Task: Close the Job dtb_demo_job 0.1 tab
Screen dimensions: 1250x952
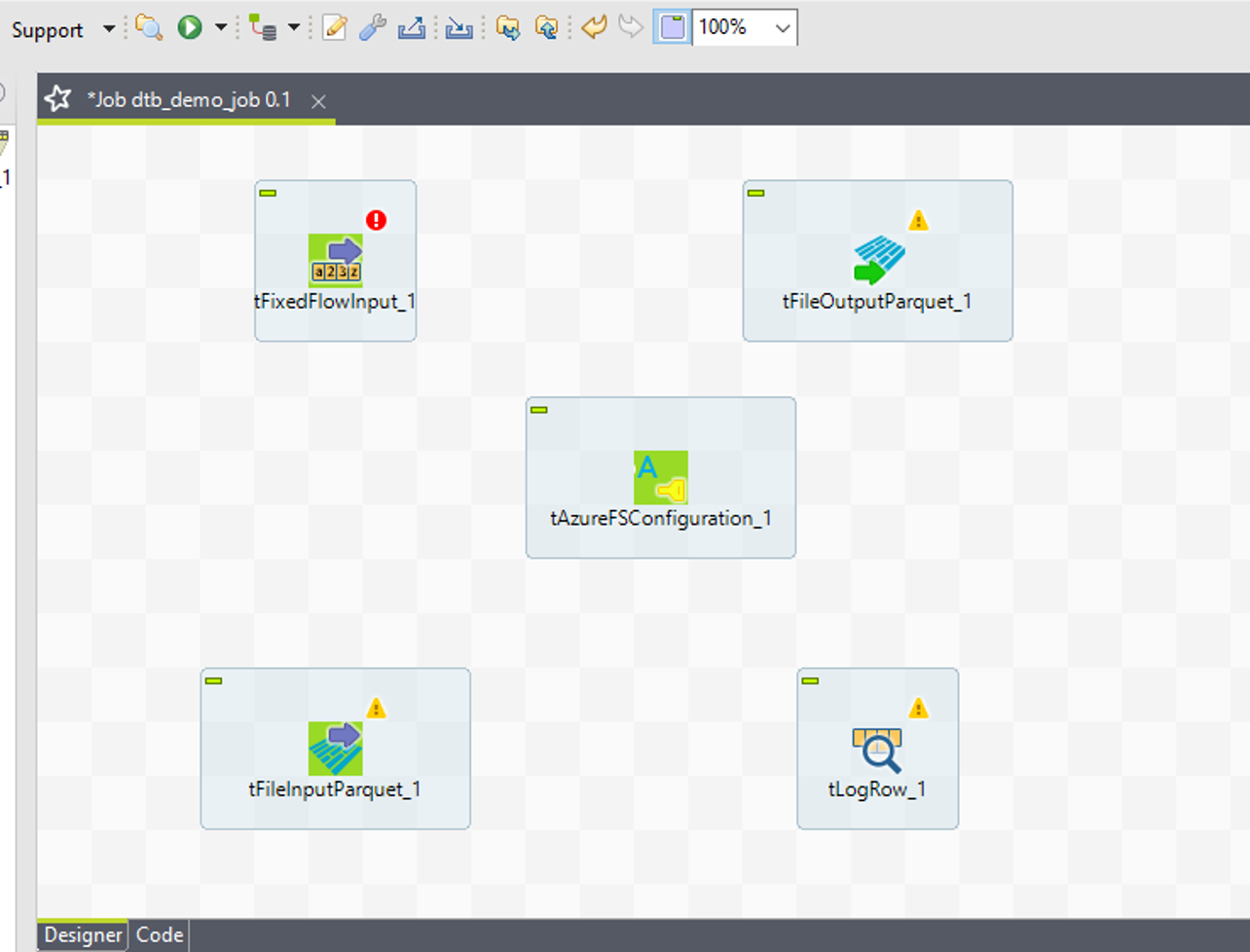Action: click(x=318, y=101)
